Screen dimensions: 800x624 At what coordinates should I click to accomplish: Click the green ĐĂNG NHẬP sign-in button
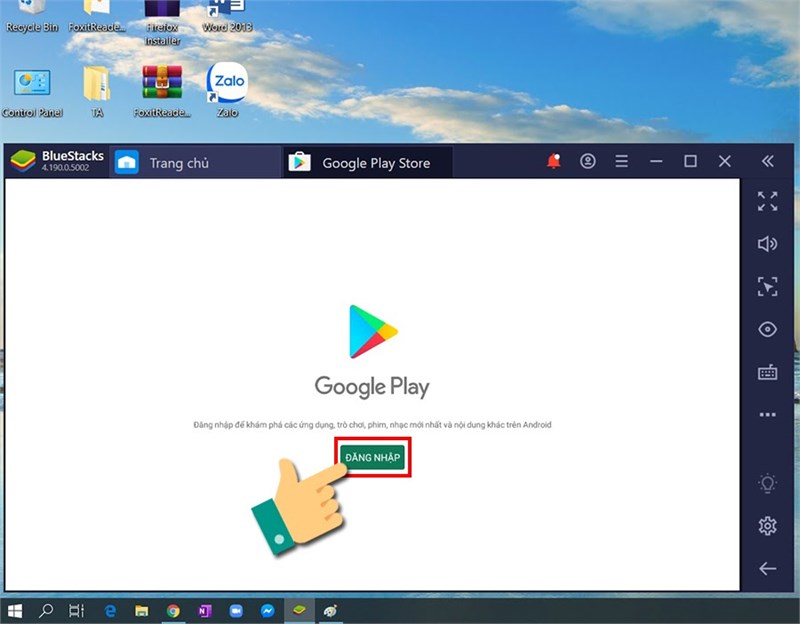[x=372, y=457]
